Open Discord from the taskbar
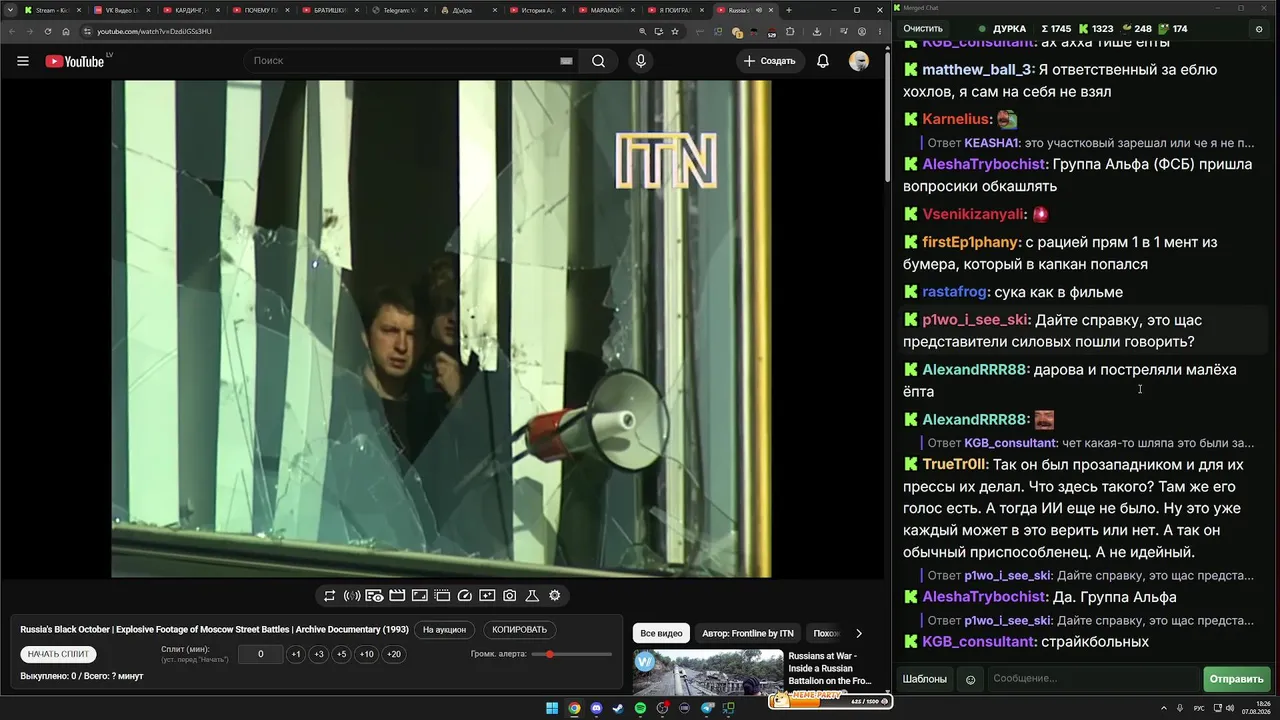Image resolution: width=1280 pixels, height=720 pixels. coord(597,709)
